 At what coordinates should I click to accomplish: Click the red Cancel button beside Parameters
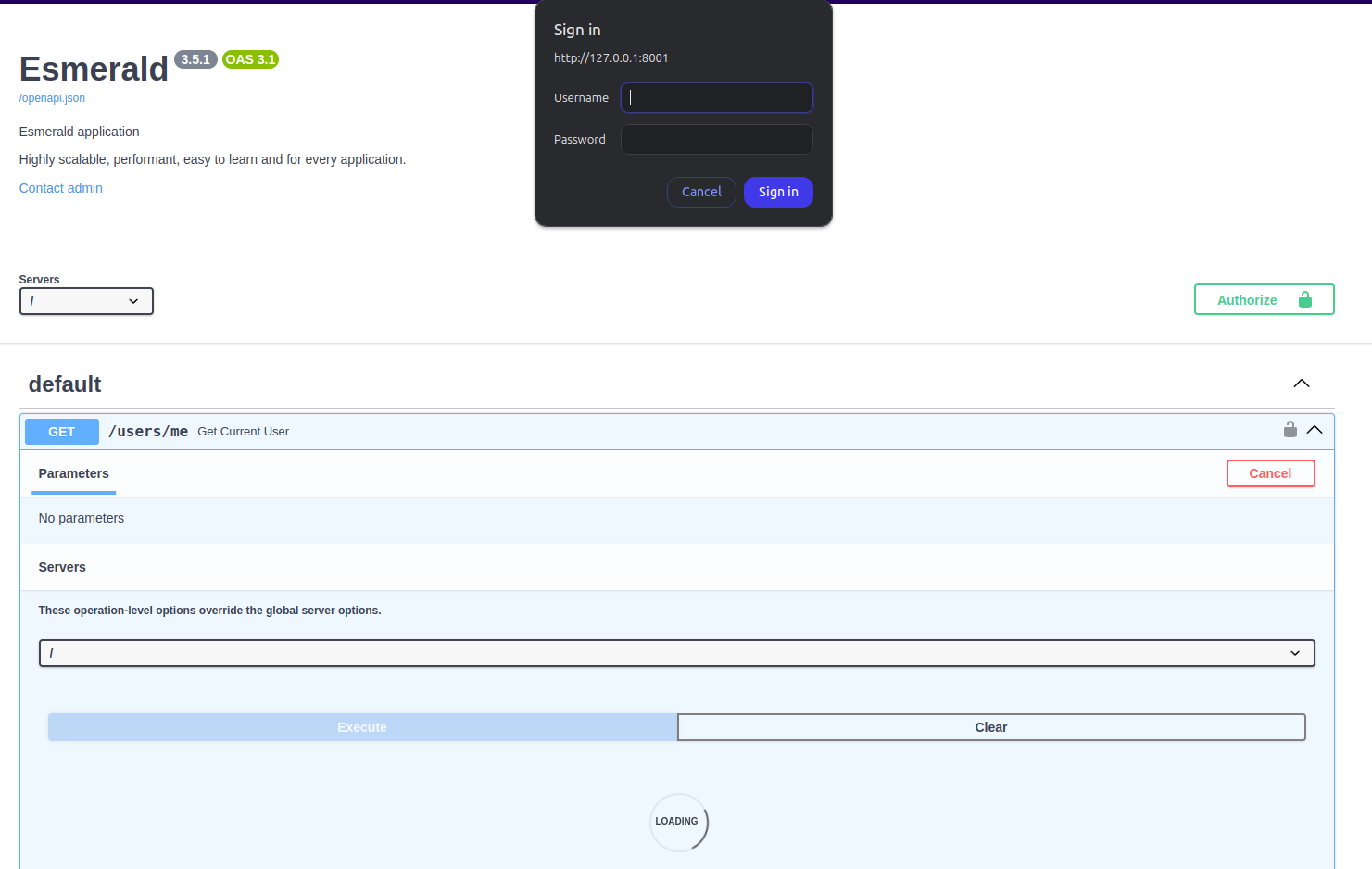point(1270,473)
